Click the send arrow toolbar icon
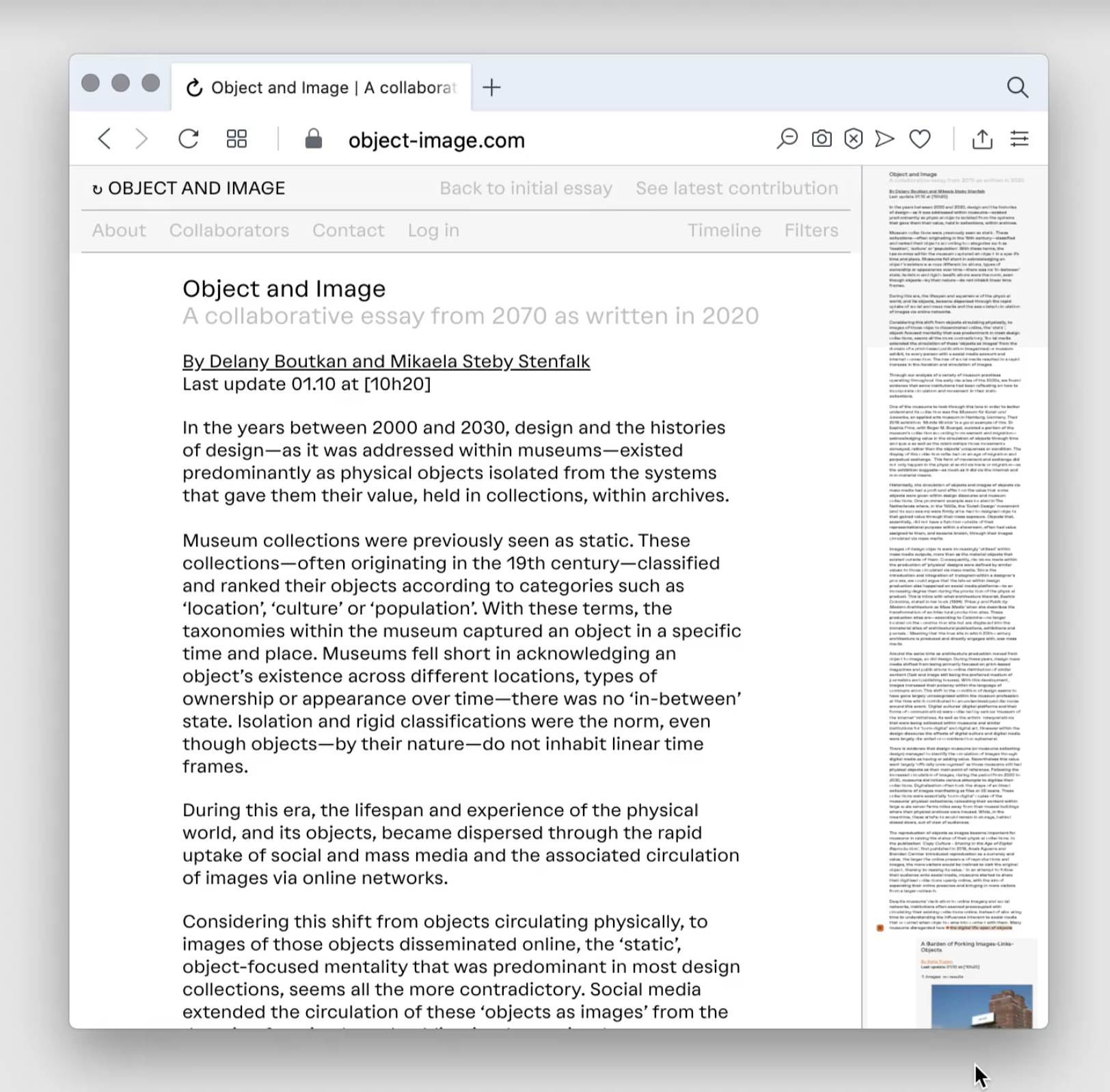Image resolution: width=1110 pixels, height=1092 pixels. [884, 139]
